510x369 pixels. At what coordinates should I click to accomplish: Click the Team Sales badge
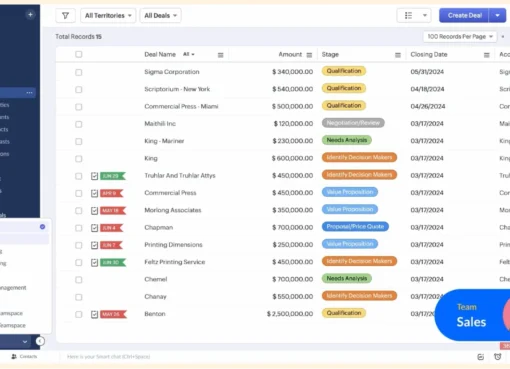tap(472, 315)
